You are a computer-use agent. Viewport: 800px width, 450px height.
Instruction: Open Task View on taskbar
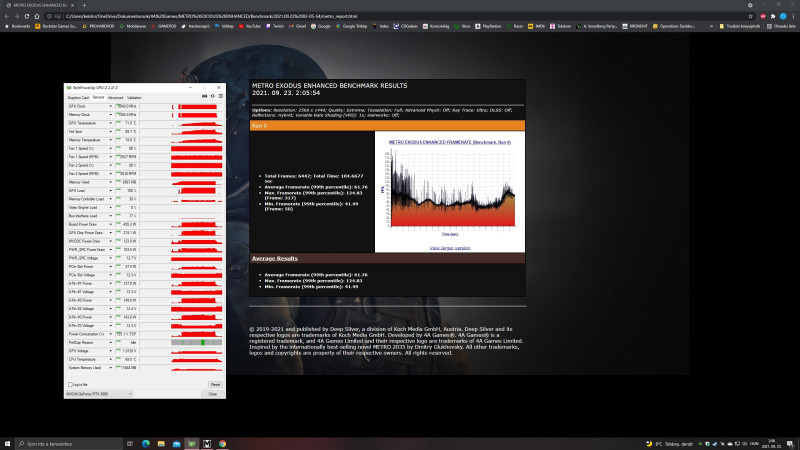click(130, 444)
